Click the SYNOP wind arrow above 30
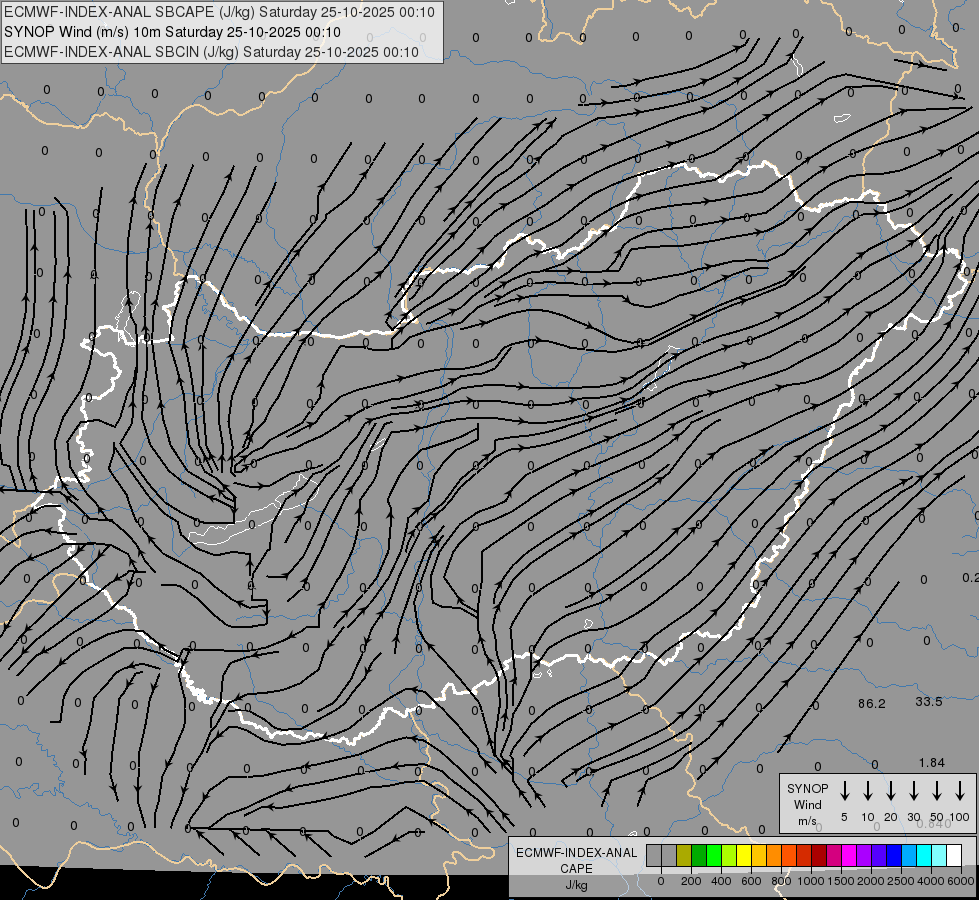This screenshot has height=900, width=979. [914, 791]
